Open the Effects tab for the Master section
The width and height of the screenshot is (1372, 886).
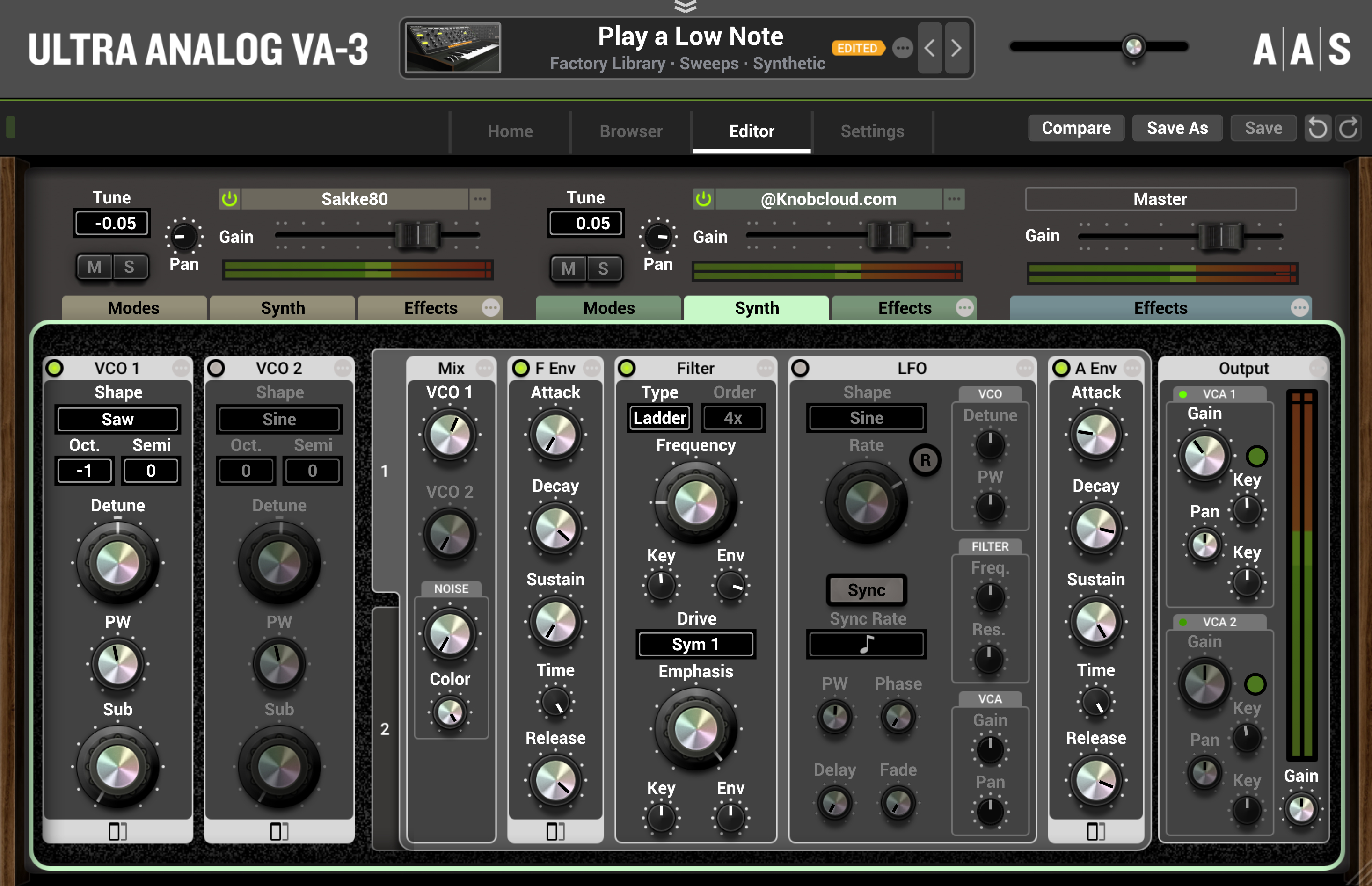[x=1159, y=308]
